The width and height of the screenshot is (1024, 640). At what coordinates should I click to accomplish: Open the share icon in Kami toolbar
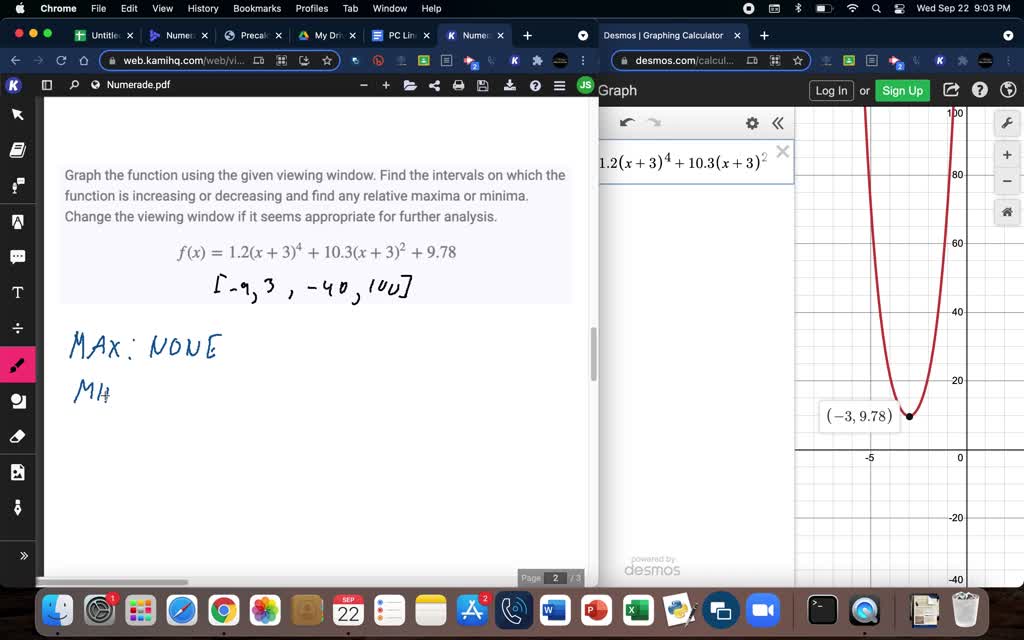433,84
